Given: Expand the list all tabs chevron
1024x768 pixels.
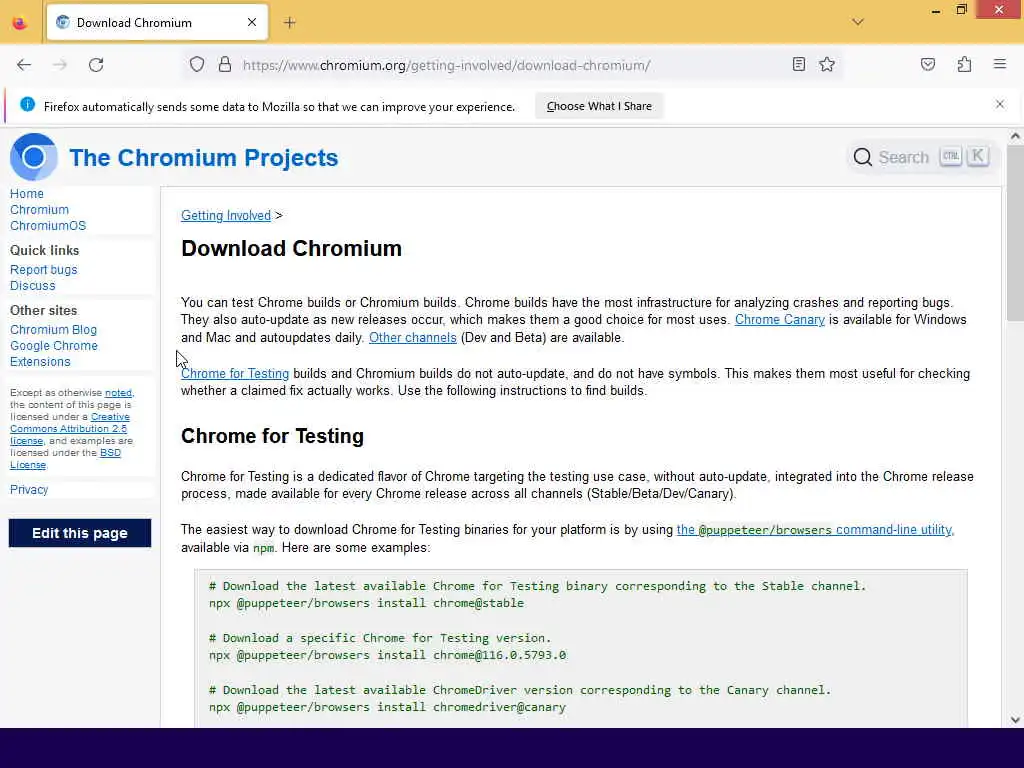Looking at the screenshot, I should pyautogui.click(x=858, y=22).
